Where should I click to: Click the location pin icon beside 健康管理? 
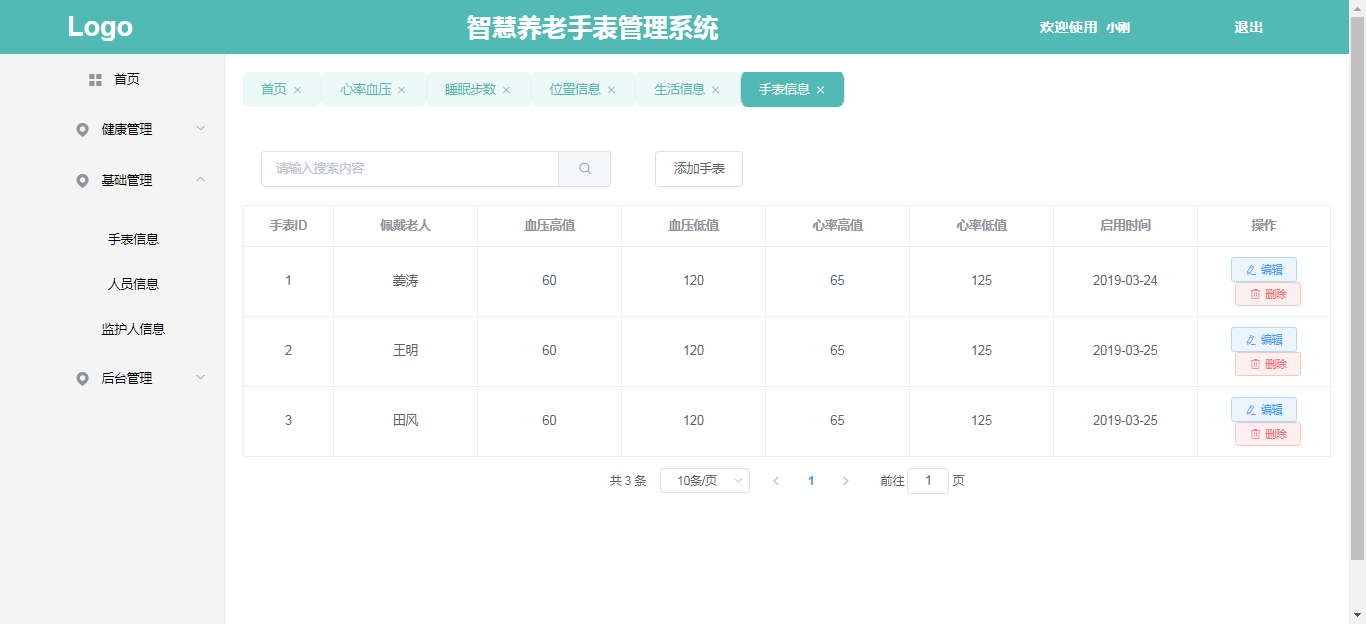(x=82, y=129)
